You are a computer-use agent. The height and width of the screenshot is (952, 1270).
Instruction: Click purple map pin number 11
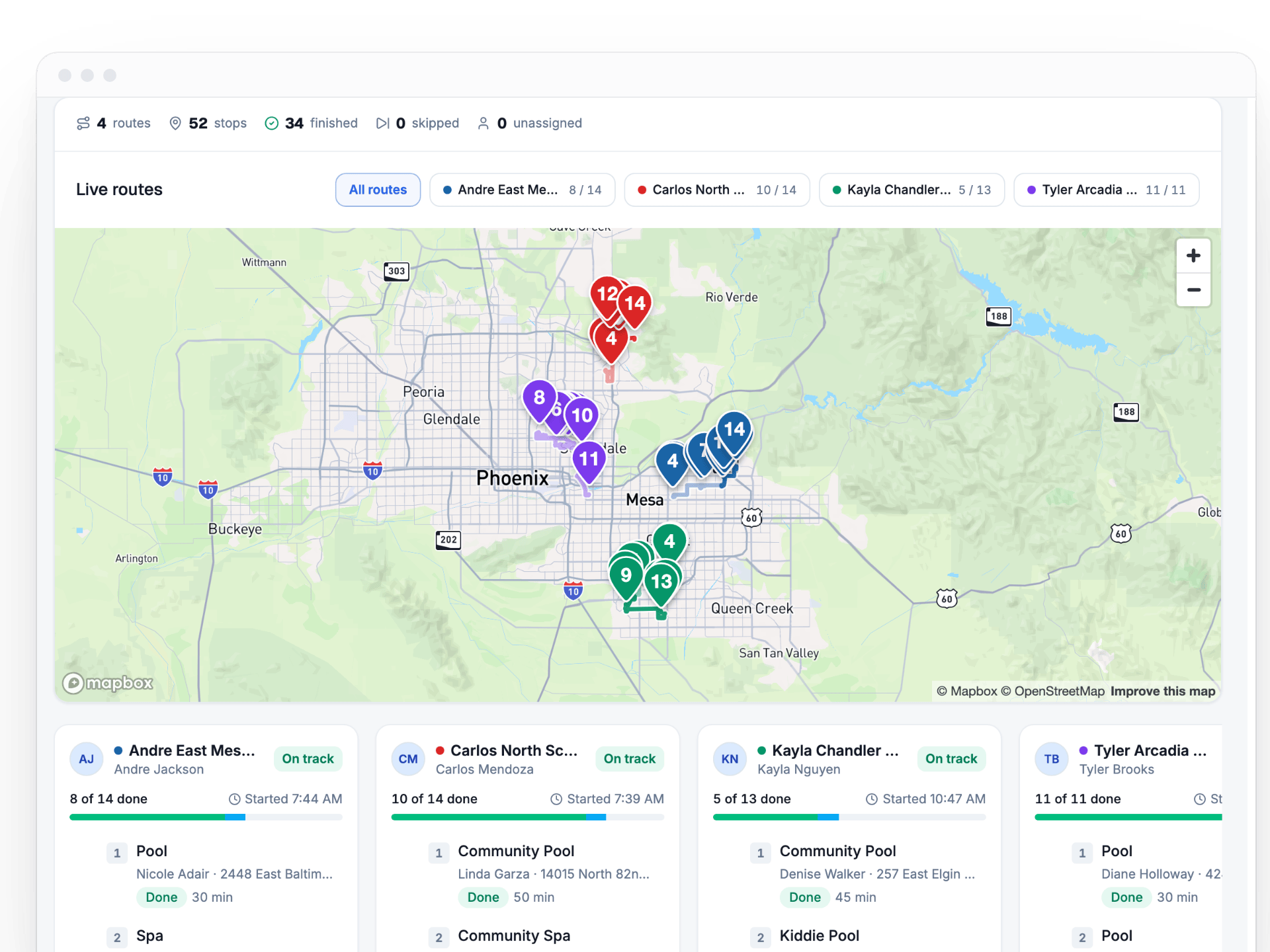pyautogui.click(x=589, y=460)
